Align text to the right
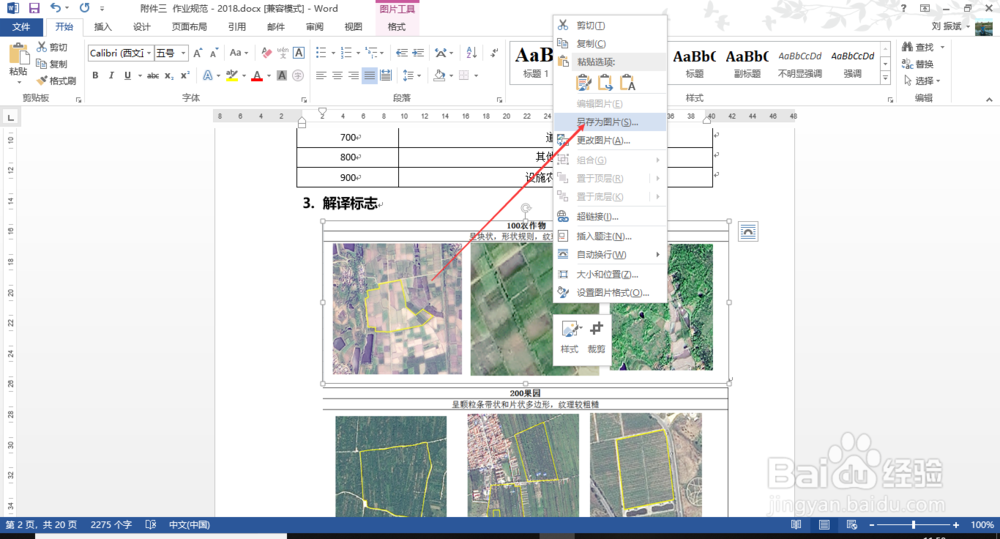Image resolution: width=1000 pixels, height=539 pixels. [353, 76]
